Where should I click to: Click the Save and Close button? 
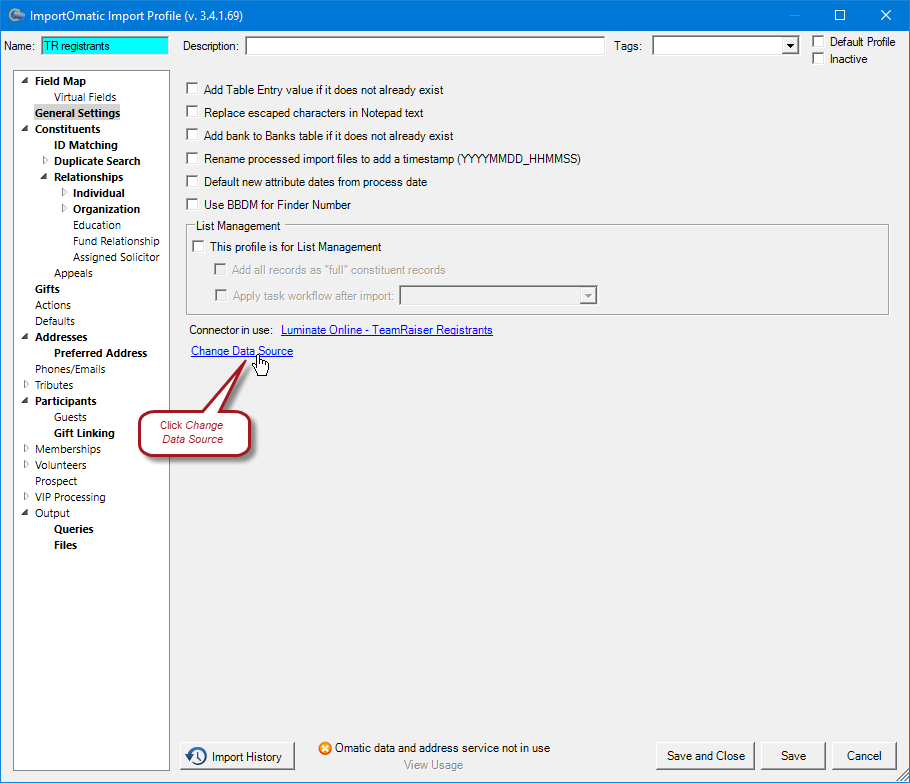click(705, 756)
